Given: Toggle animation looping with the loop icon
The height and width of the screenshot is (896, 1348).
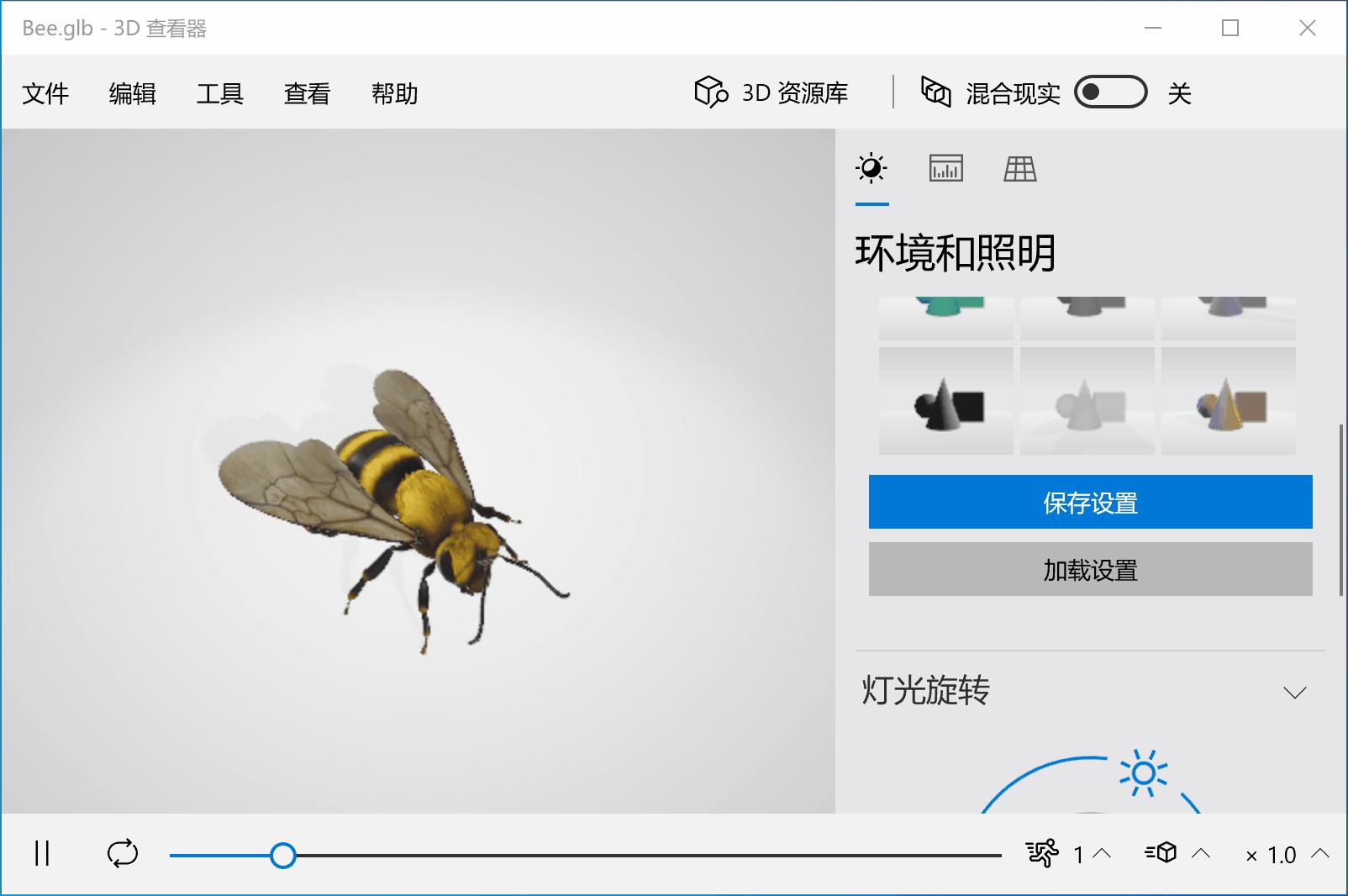Looking at the screenshot, I should 123,855.
